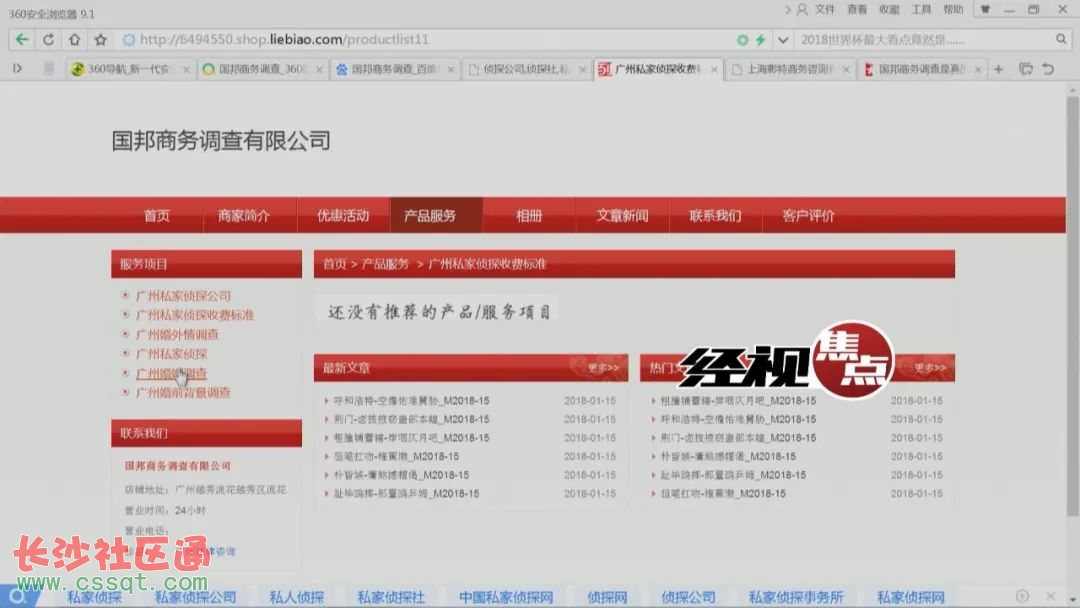
Task: Close the active 广州私家侦探收费 tab
Action: [714, 70]
